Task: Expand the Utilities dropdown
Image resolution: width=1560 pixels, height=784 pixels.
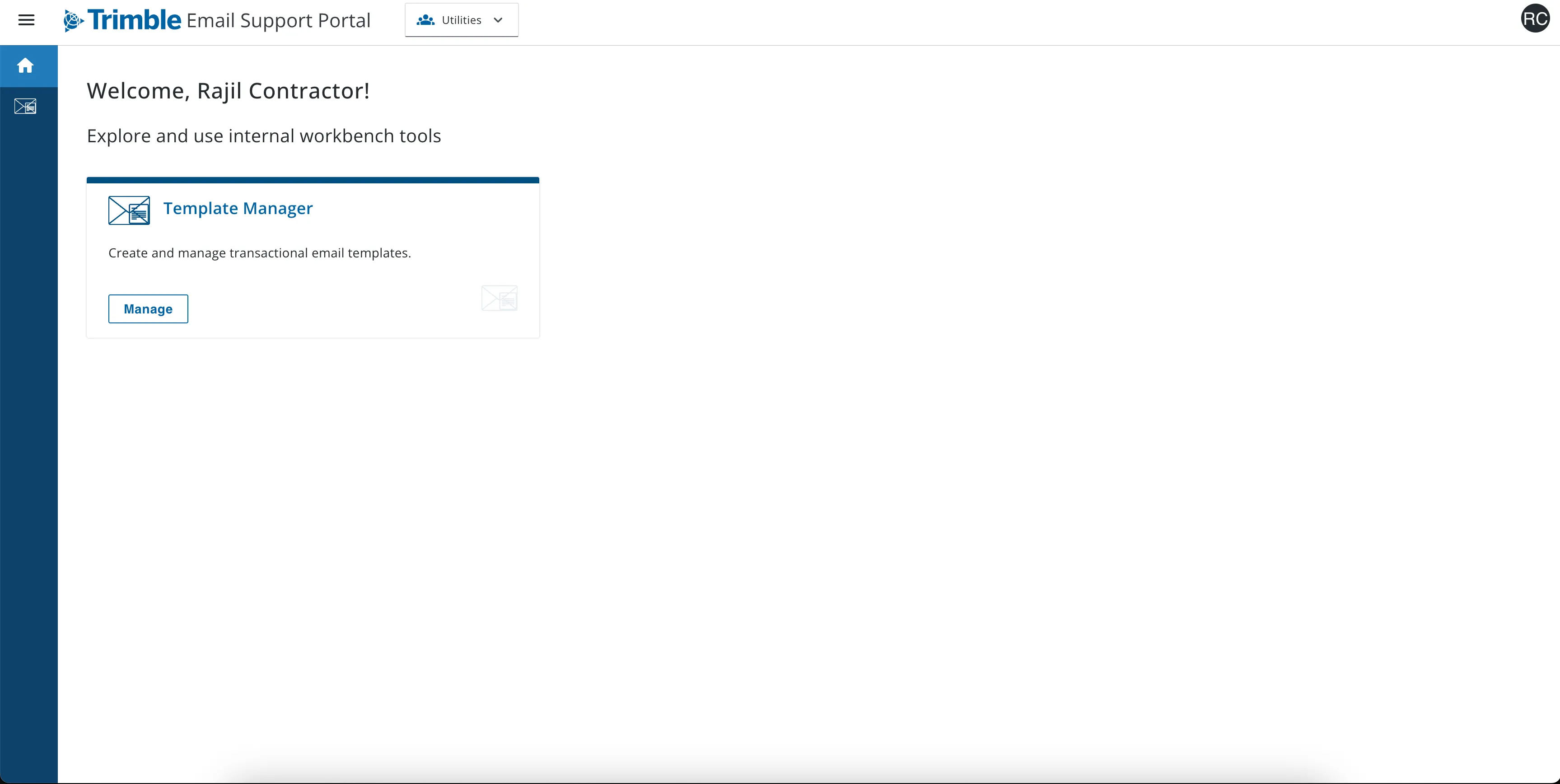Action: click(462, 20)
